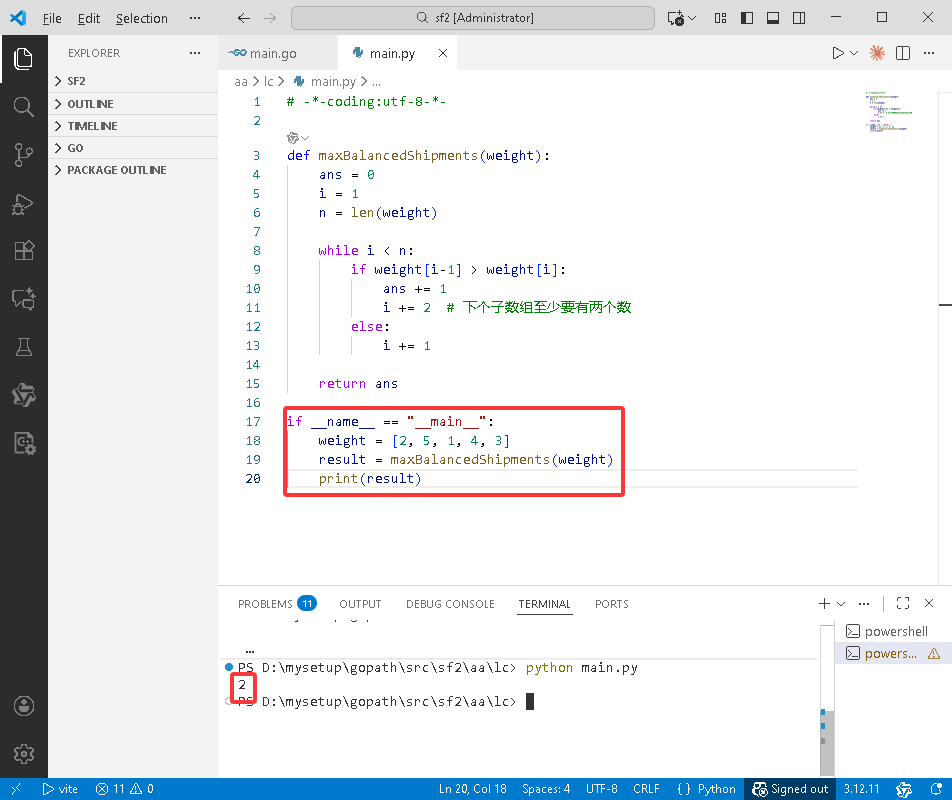
Task: Expand the OUTLINE section
Action: pyautogui.click(x=133, y=104)
